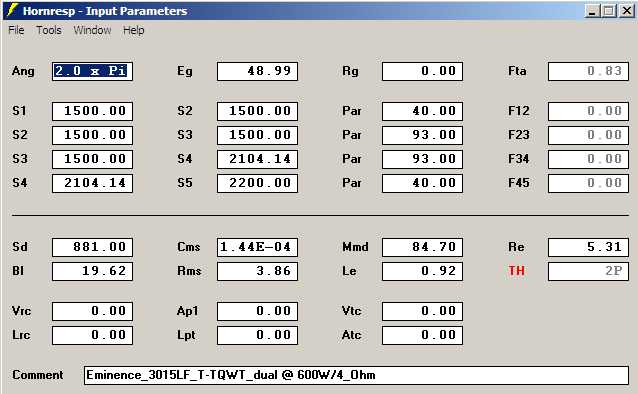
Task: Click the Par field in the F23 row
Action: point(422,135)
